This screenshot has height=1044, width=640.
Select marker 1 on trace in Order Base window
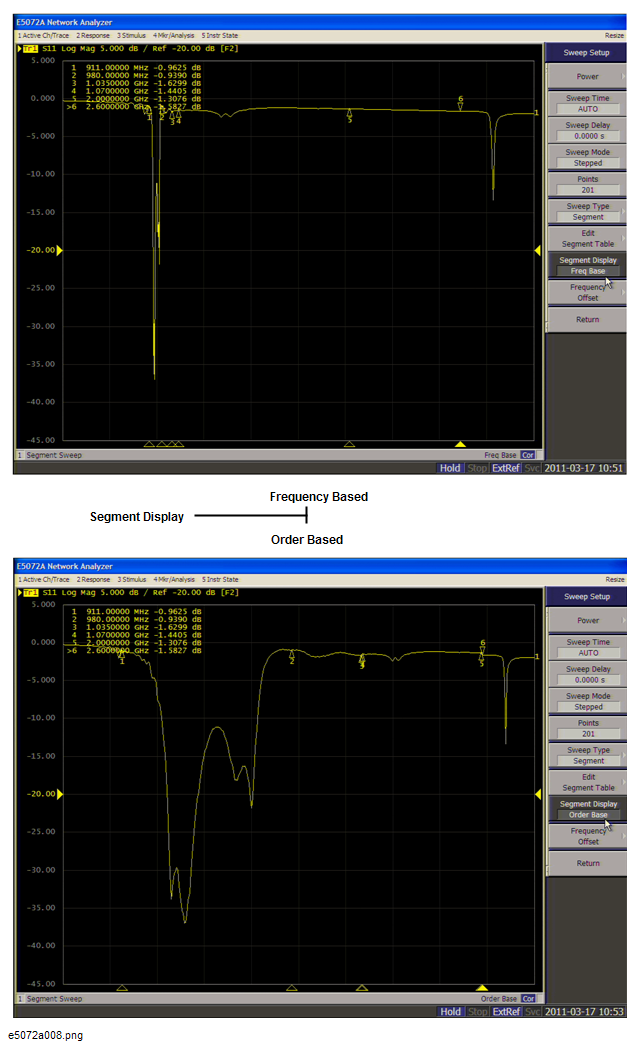click(x=122, y=657)
